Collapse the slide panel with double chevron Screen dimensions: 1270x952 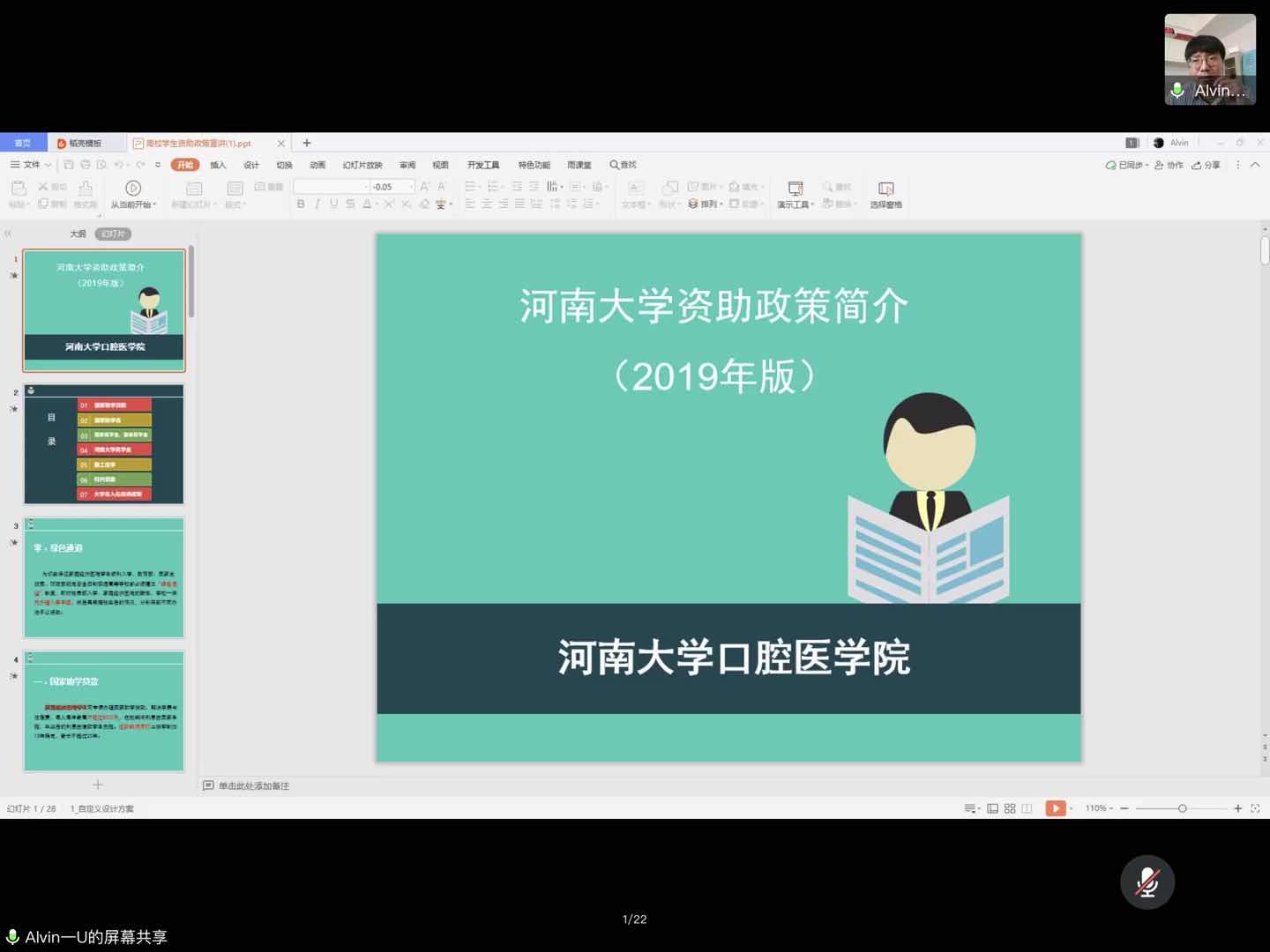(x=8, y=234)
